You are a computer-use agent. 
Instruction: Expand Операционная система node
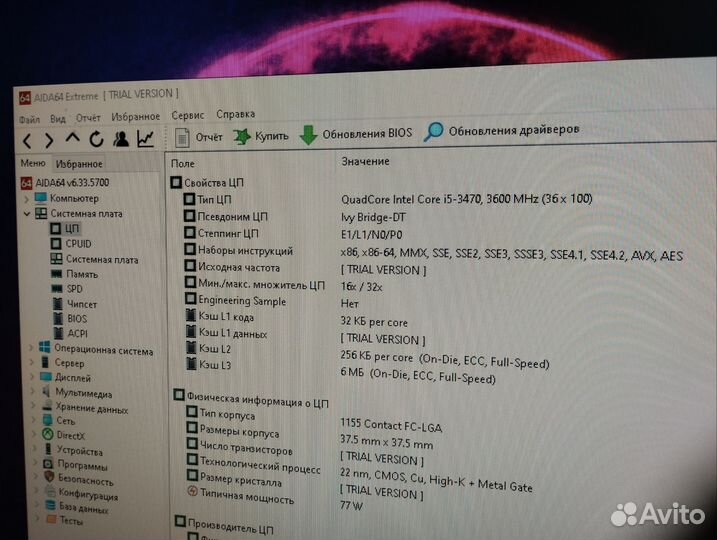(x=31, y=348)
